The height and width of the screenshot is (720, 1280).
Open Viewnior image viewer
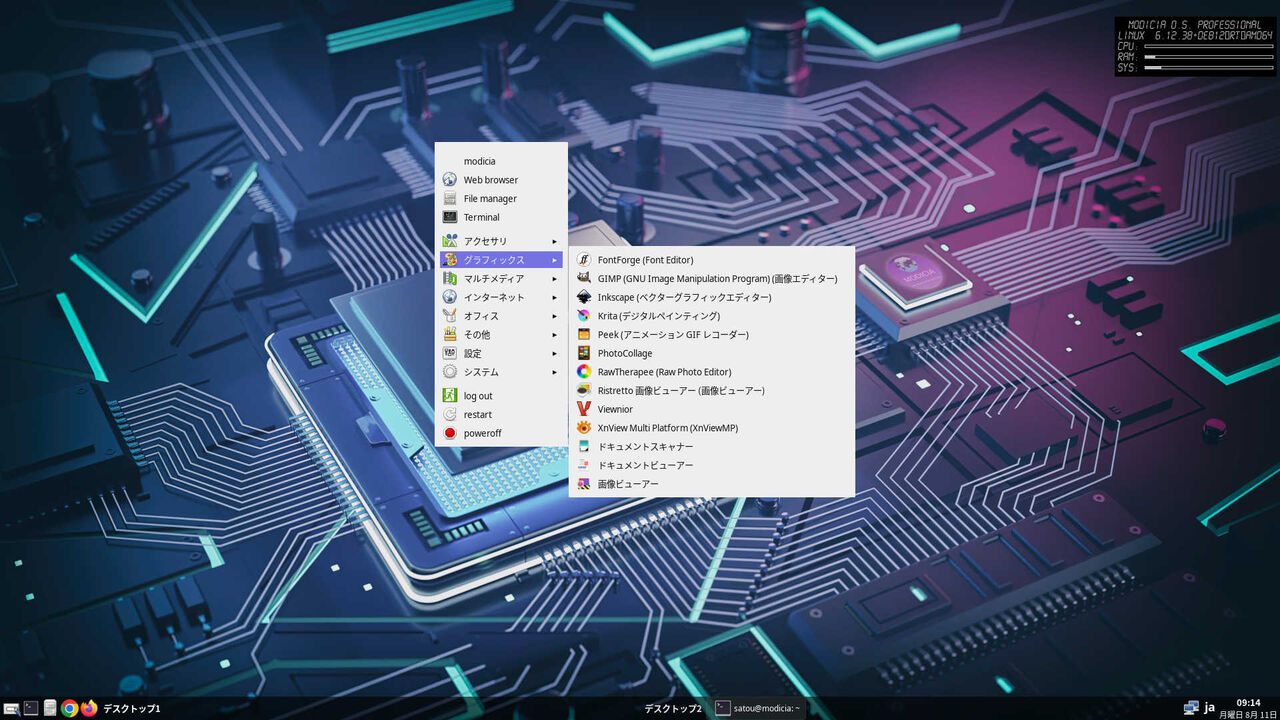pos(614,409)
